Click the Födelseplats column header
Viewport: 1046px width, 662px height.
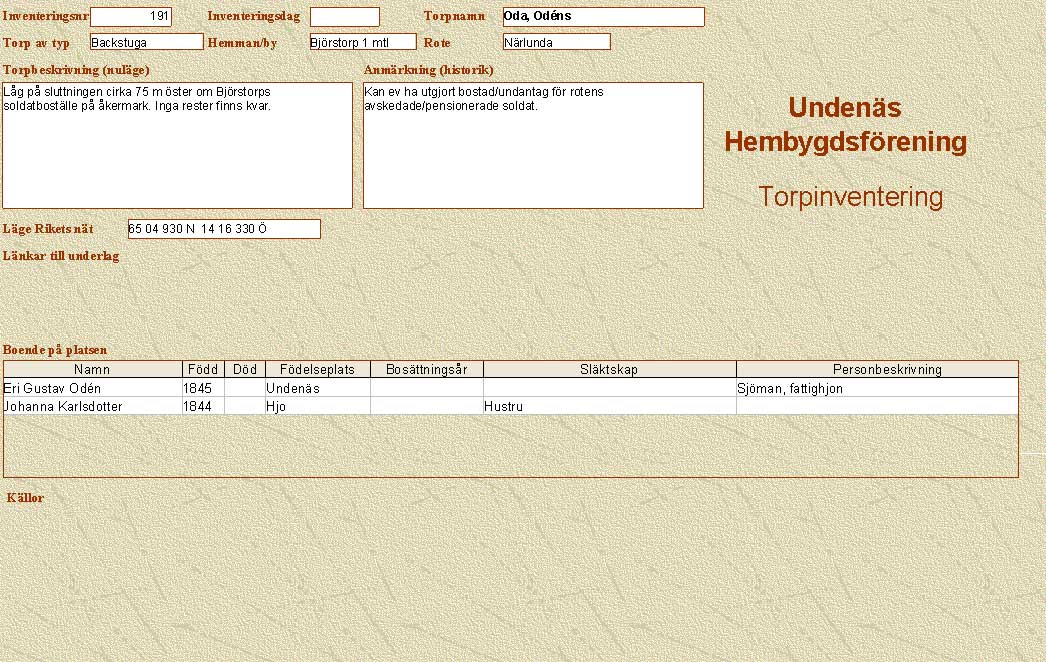point(317,369)
